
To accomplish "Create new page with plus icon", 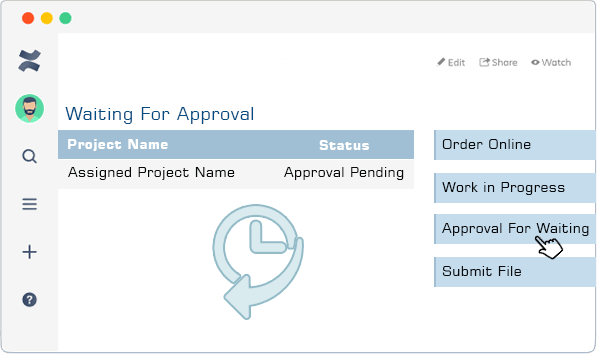I will [29, 252].
